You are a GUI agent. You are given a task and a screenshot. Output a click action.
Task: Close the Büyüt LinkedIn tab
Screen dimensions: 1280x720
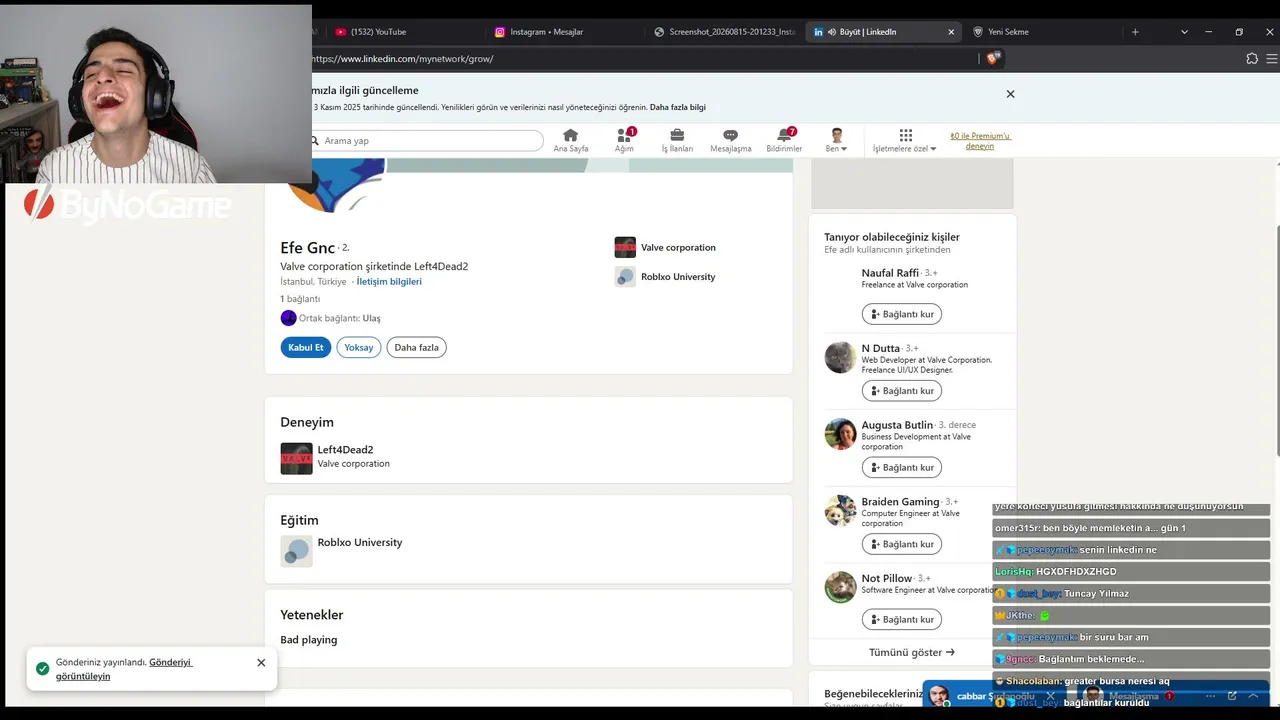(951, 32)
